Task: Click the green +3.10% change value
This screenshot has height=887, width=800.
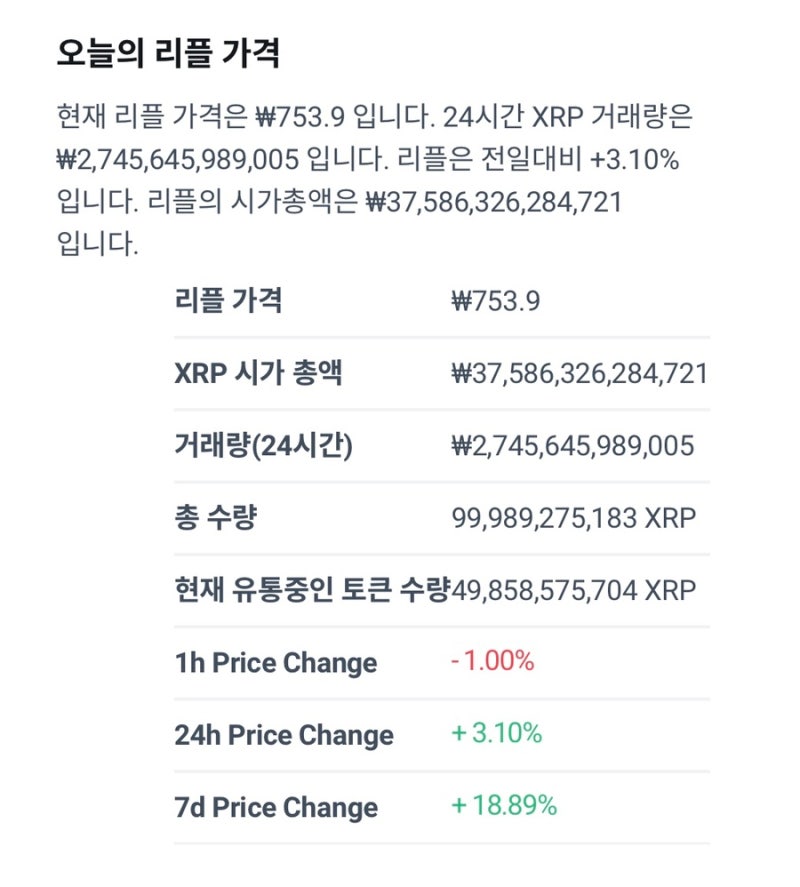Action: [496, 733]
